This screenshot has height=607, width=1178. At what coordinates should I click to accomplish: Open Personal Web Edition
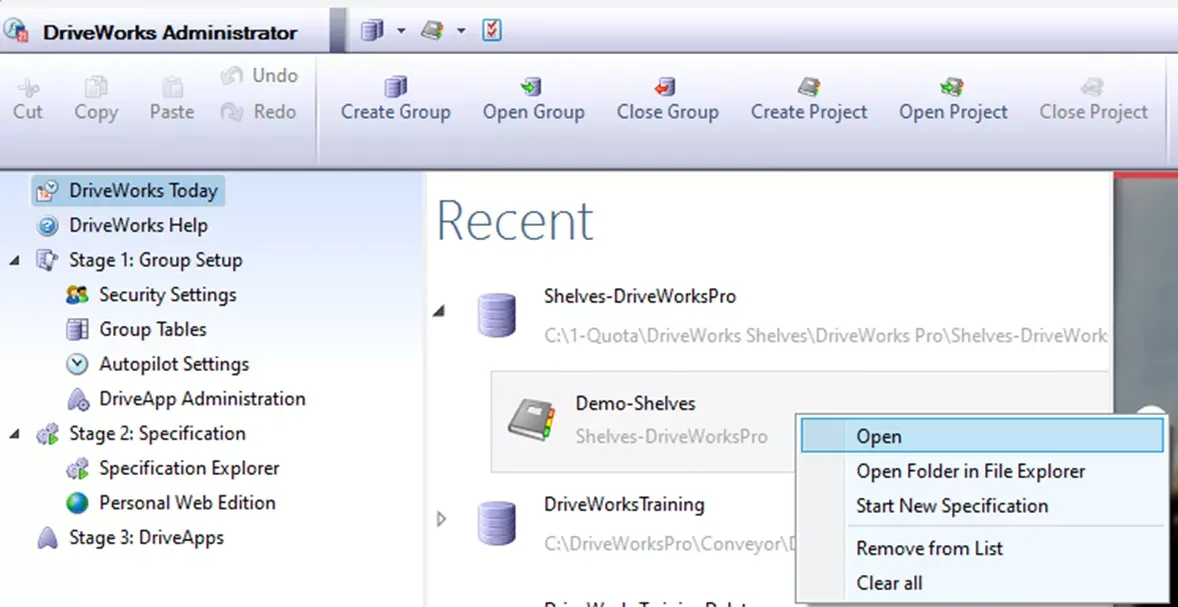tap(187, 503)
